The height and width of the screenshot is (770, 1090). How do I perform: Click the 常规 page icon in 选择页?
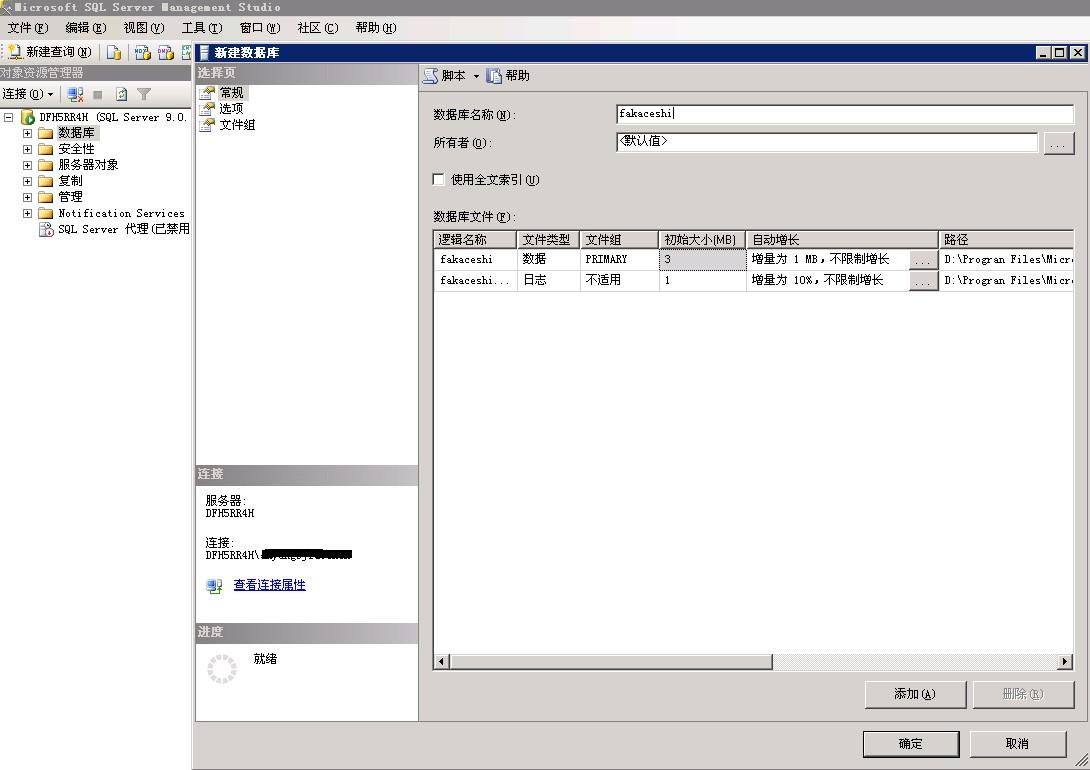[x=207, y=92]
